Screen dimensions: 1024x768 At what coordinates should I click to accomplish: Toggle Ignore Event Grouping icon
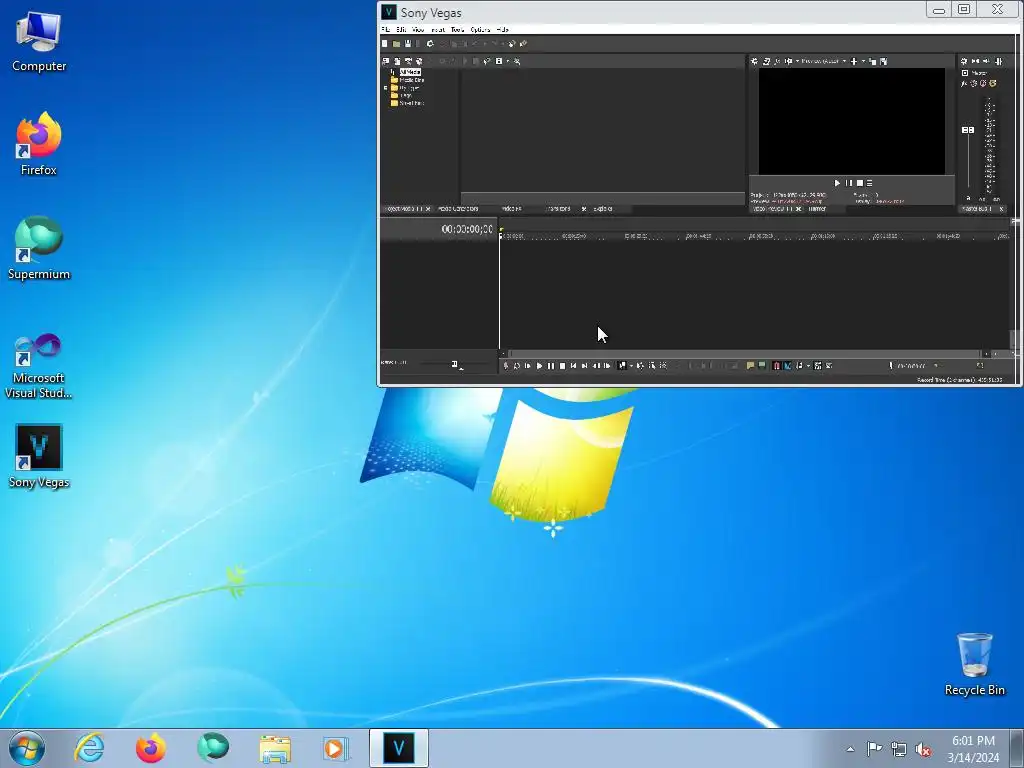pos(829,366)
